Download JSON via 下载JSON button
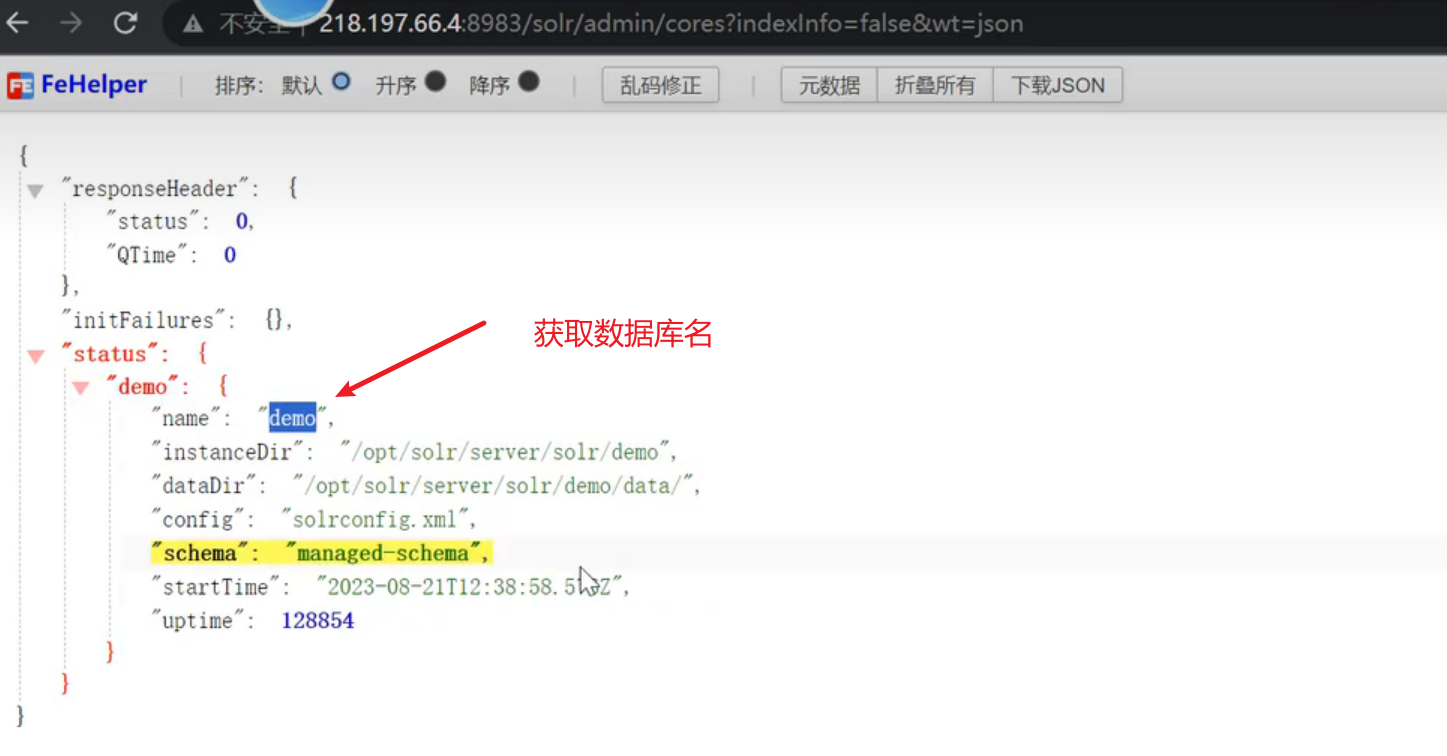1447x756 pixels. [x=1057, y=86]
